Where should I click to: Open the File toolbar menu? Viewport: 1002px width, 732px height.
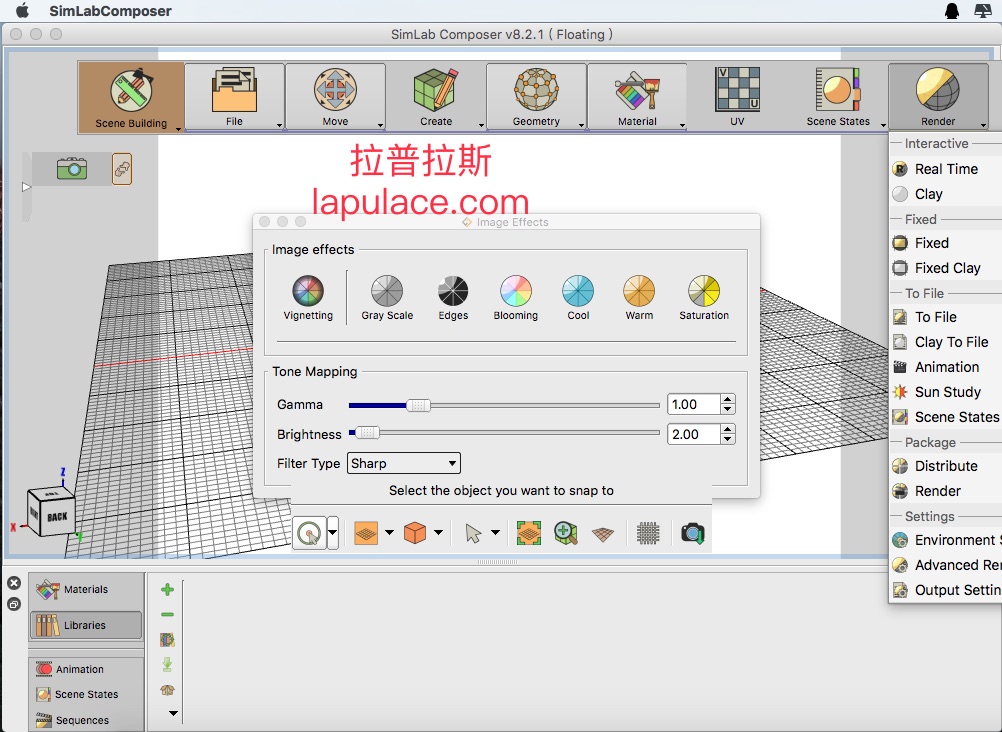coord(234,97)
